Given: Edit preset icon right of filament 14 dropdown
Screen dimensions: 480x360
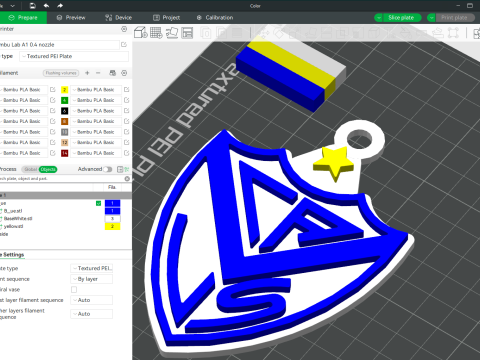Looking at the screenshot, I should pyautogui.click(x=127, y=153).
